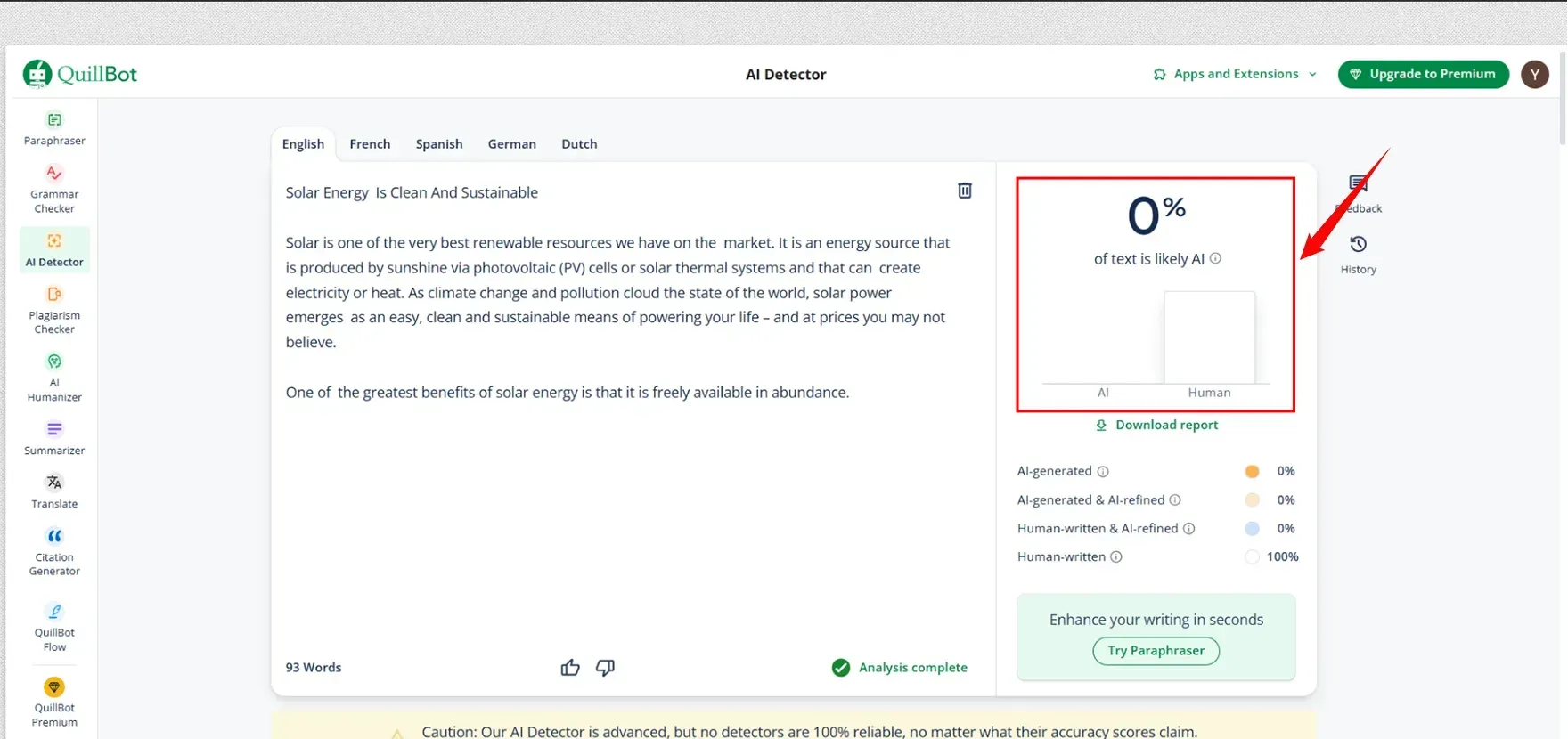This screenshot has width=1568, height=739.
Task: Click the 'Solar Energy Is Clean And Sustainable' title
Action: click(412, 192)
